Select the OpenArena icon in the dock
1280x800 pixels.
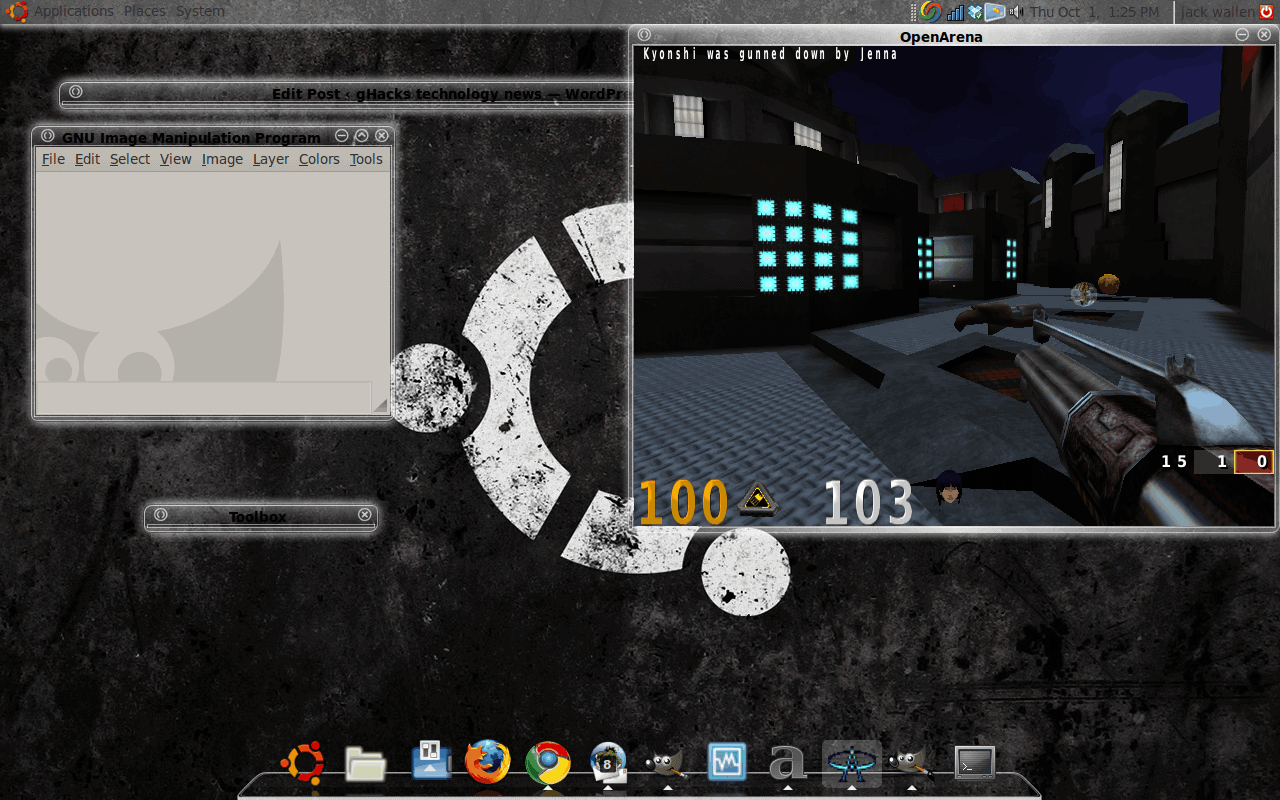click(x=851, y=763)
